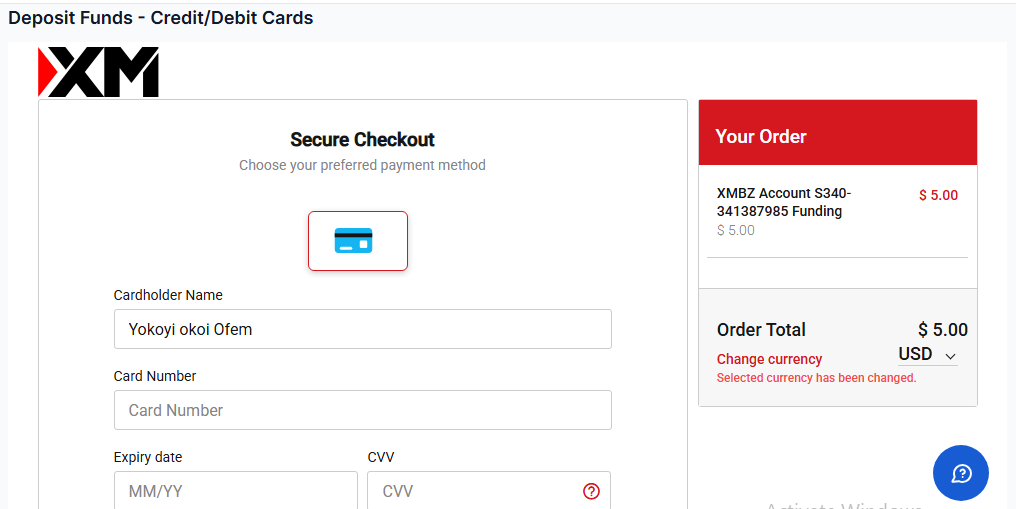Image resolution: width=1016 pixels, height=509 pixels.
Task: Select the MM/YY expiry date field
Action: (x=235, y=491)
